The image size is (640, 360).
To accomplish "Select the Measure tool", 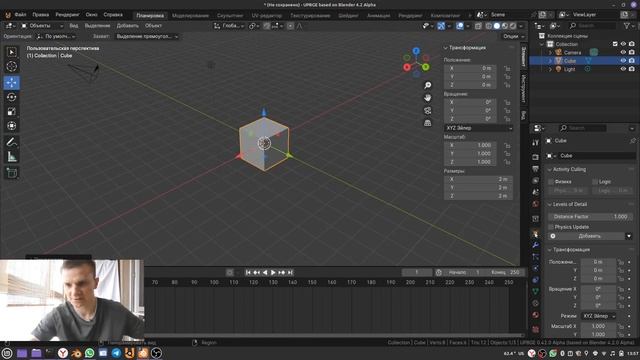I will (x=11, y=157).
